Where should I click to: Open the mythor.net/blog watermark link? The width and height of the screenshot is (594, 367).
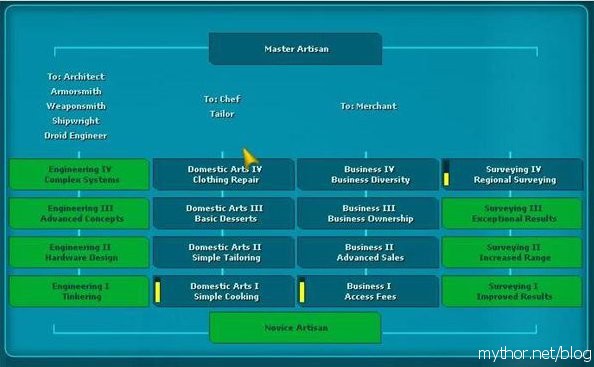pos(534,354)
